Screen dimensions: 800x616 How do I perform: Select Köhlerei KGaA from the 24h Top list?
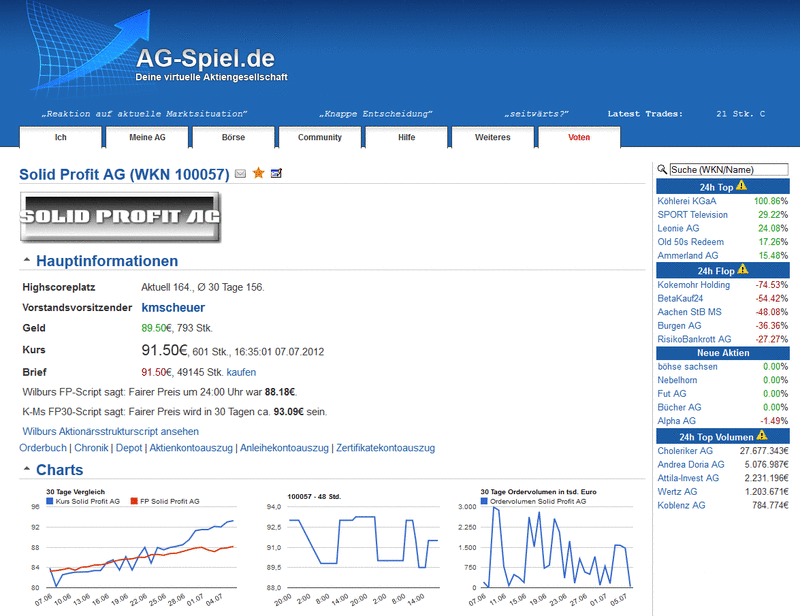pos(687,200)
